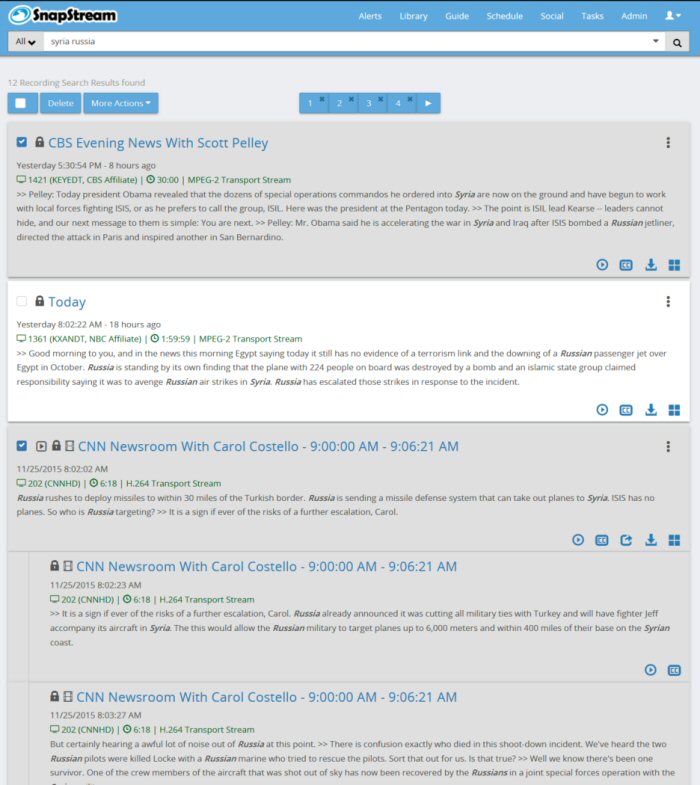This screenshot has height=785, width=700.
Task: Open the Guide menu
Action: 457,16
